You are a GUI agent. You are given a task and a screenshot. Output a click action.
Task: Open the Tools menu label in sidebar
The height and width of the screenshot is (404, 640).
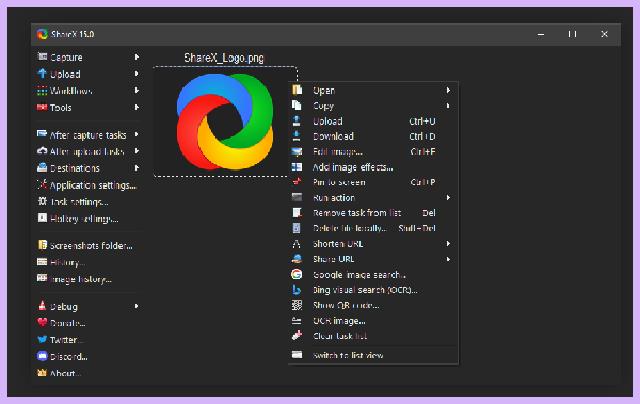tap(60, 108)
